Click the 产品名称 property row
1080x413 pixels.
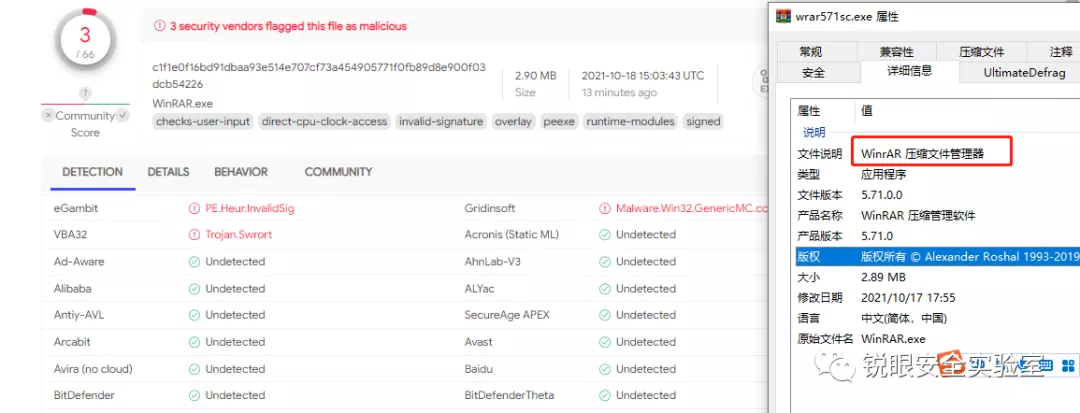(937, 215)
